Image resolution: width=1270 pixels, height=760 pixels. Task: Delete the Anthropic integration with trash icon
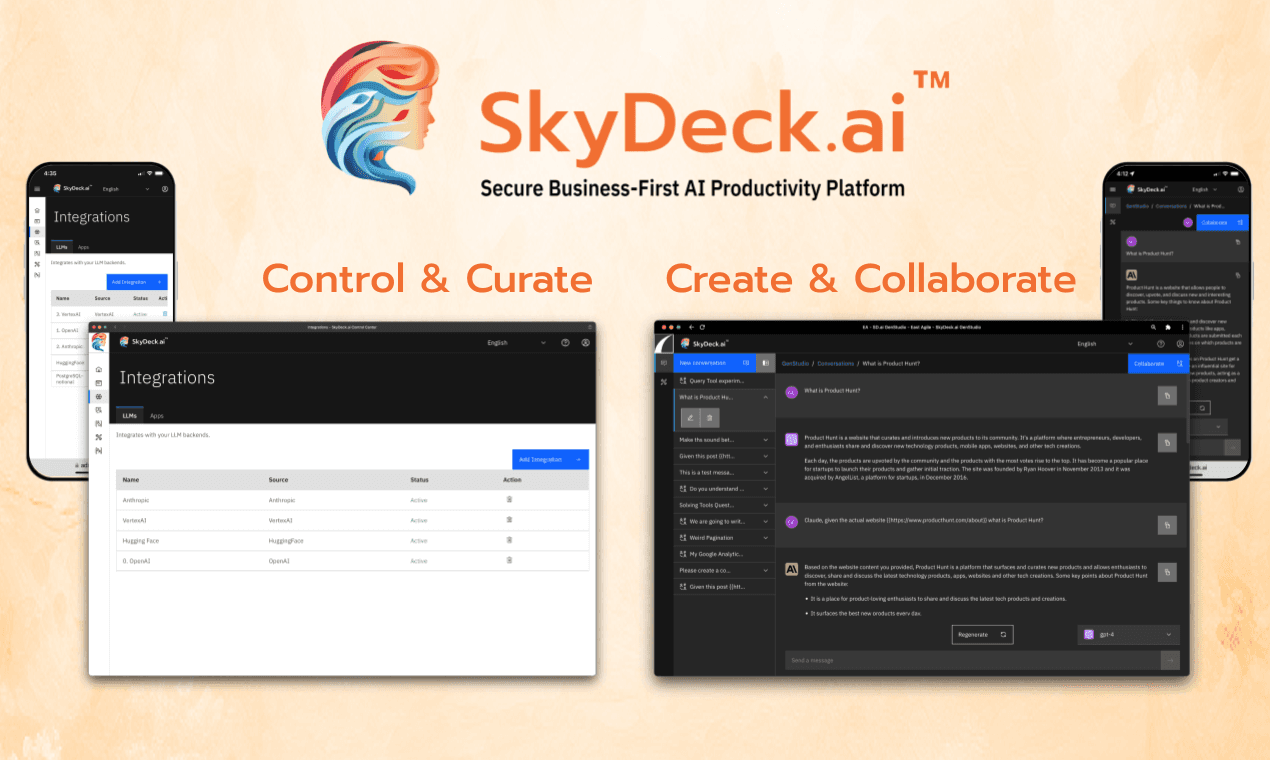[509, 499]
